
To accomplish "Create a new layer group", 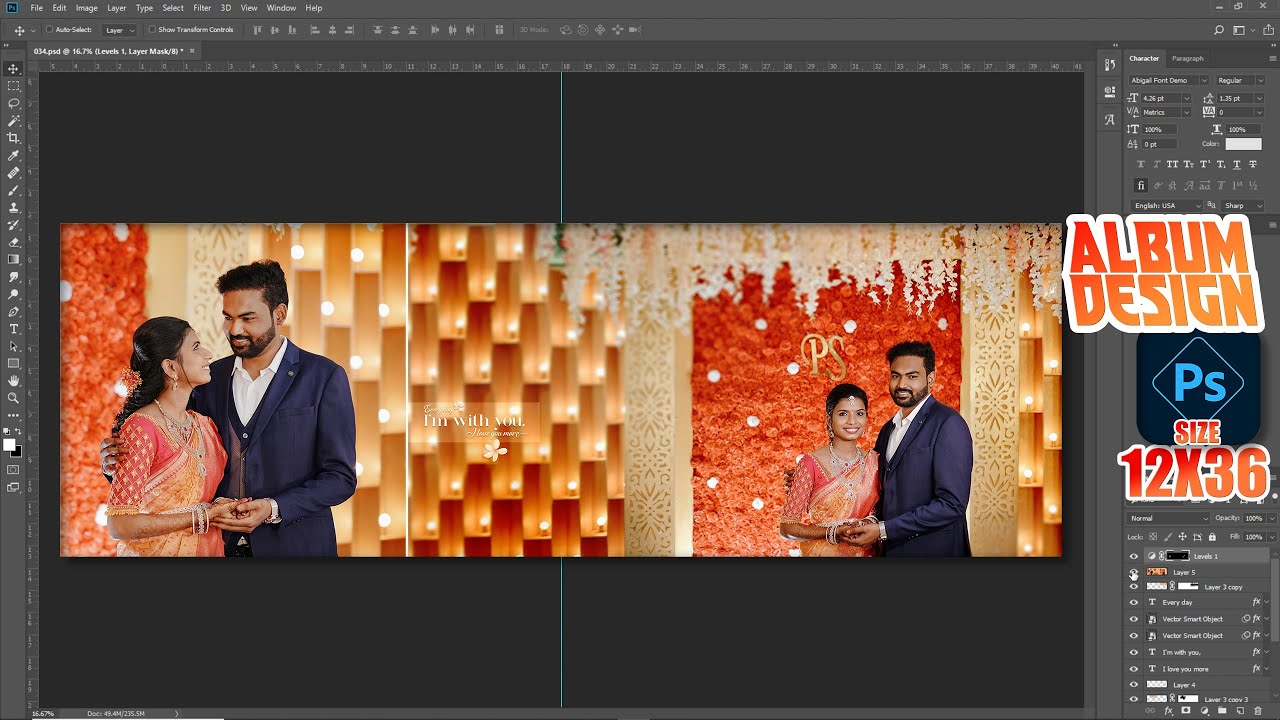I will click(1222, 711).
